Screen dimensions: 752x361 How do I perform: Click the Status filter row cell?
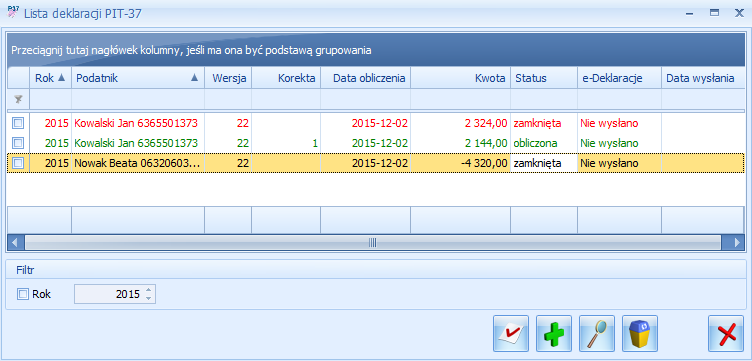(544, 99)
